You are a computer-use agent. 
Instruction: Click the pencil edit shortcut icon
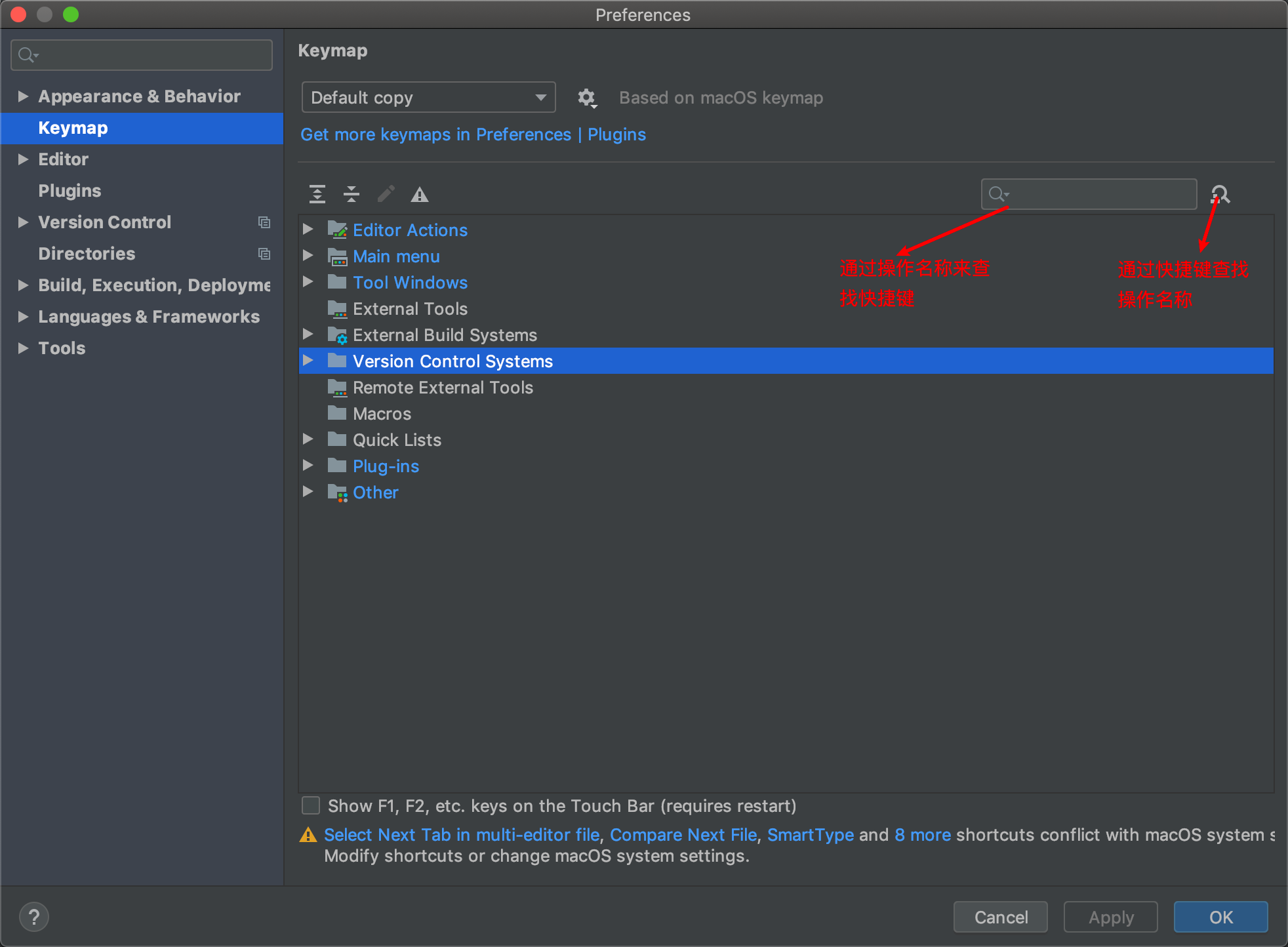coord(386,194)
